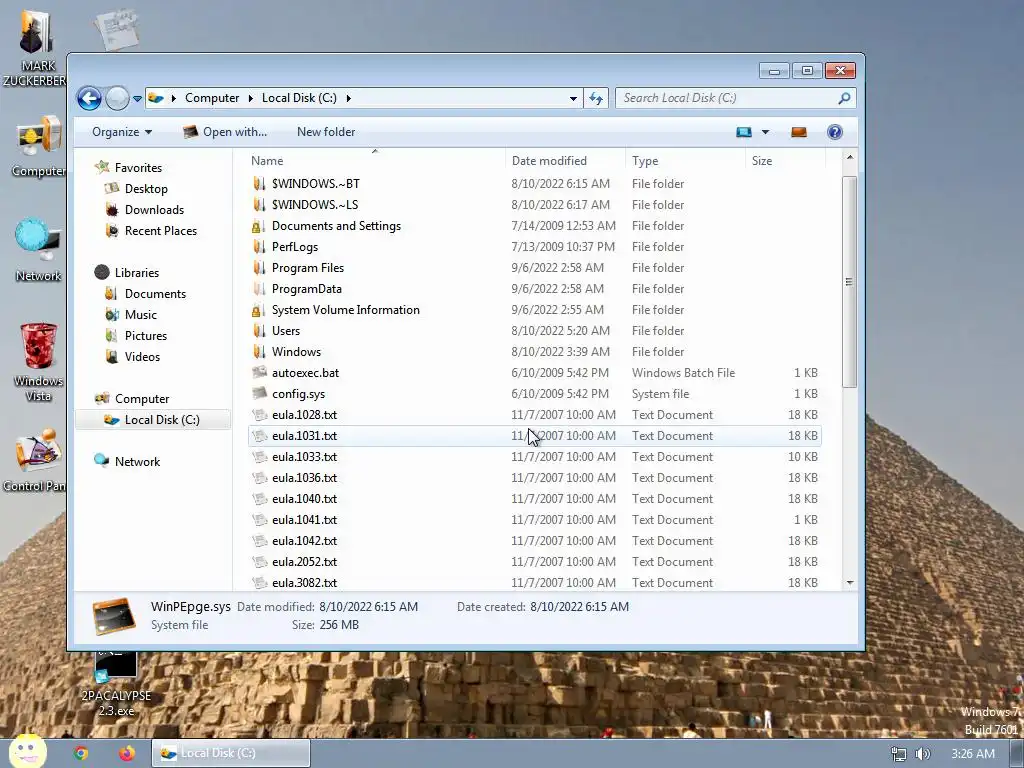Open the Network desktop icon
The height and width of the screenshot is (768, 1024).
click(38, 250)
